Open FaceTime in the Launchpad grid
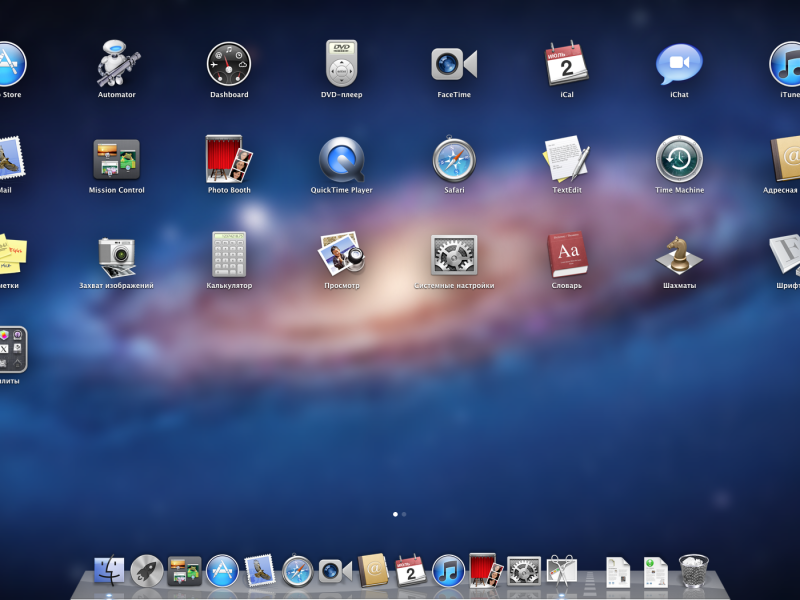This screenshot has height=600, width=800. pos(454,64)
